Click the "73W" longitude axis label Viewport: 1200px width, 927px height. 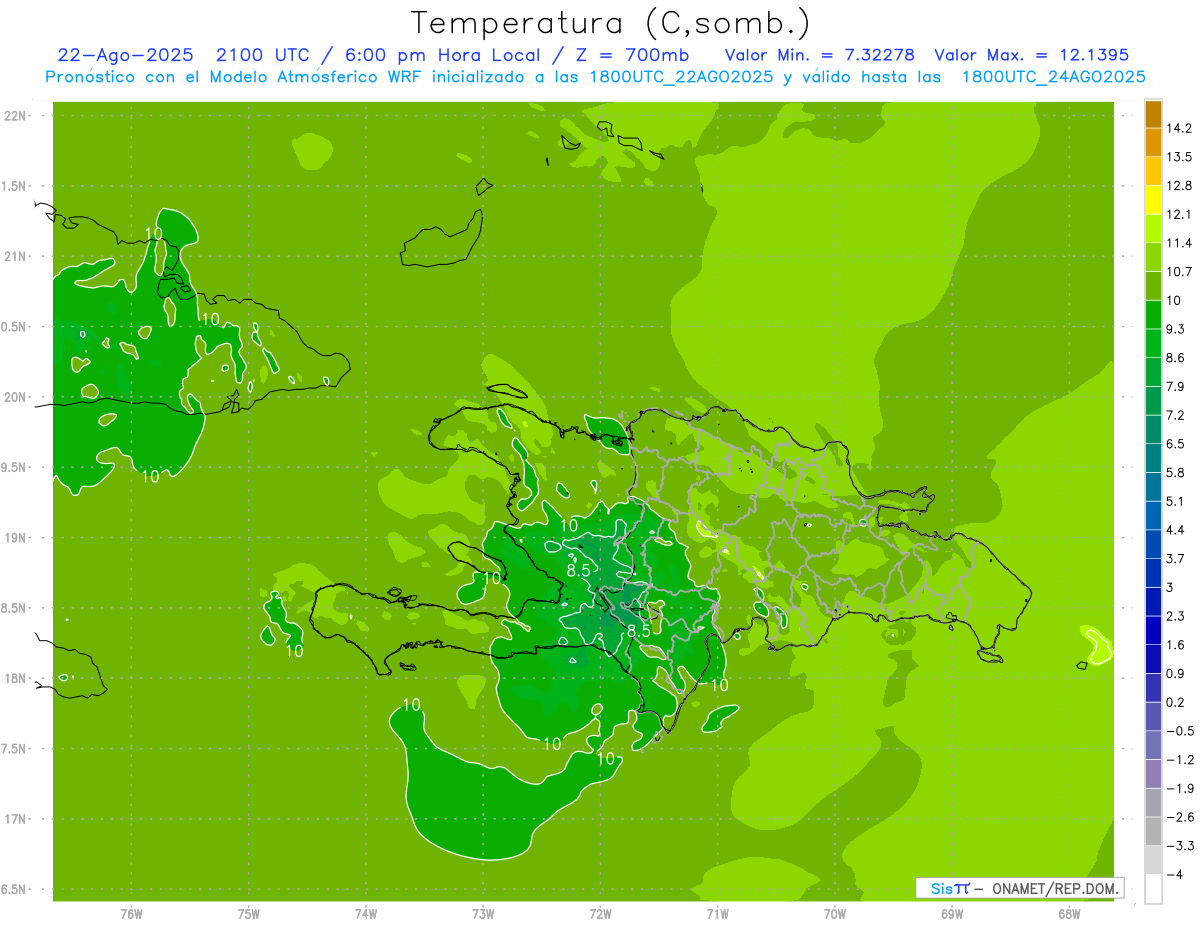point(483,913)
